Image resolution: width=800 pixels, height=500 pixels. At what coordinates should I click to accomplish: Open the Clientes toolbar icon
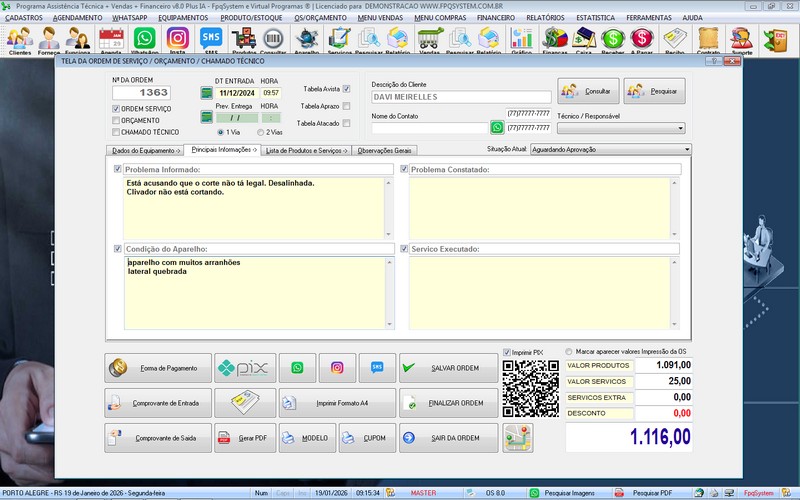coord(20,40)
